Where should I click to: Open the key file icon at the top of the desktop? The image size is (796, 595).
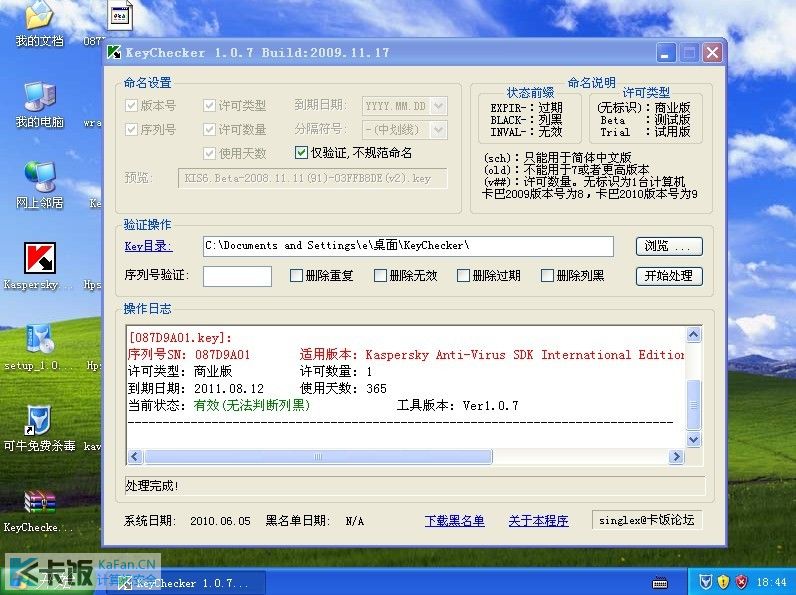click(120, 15)
